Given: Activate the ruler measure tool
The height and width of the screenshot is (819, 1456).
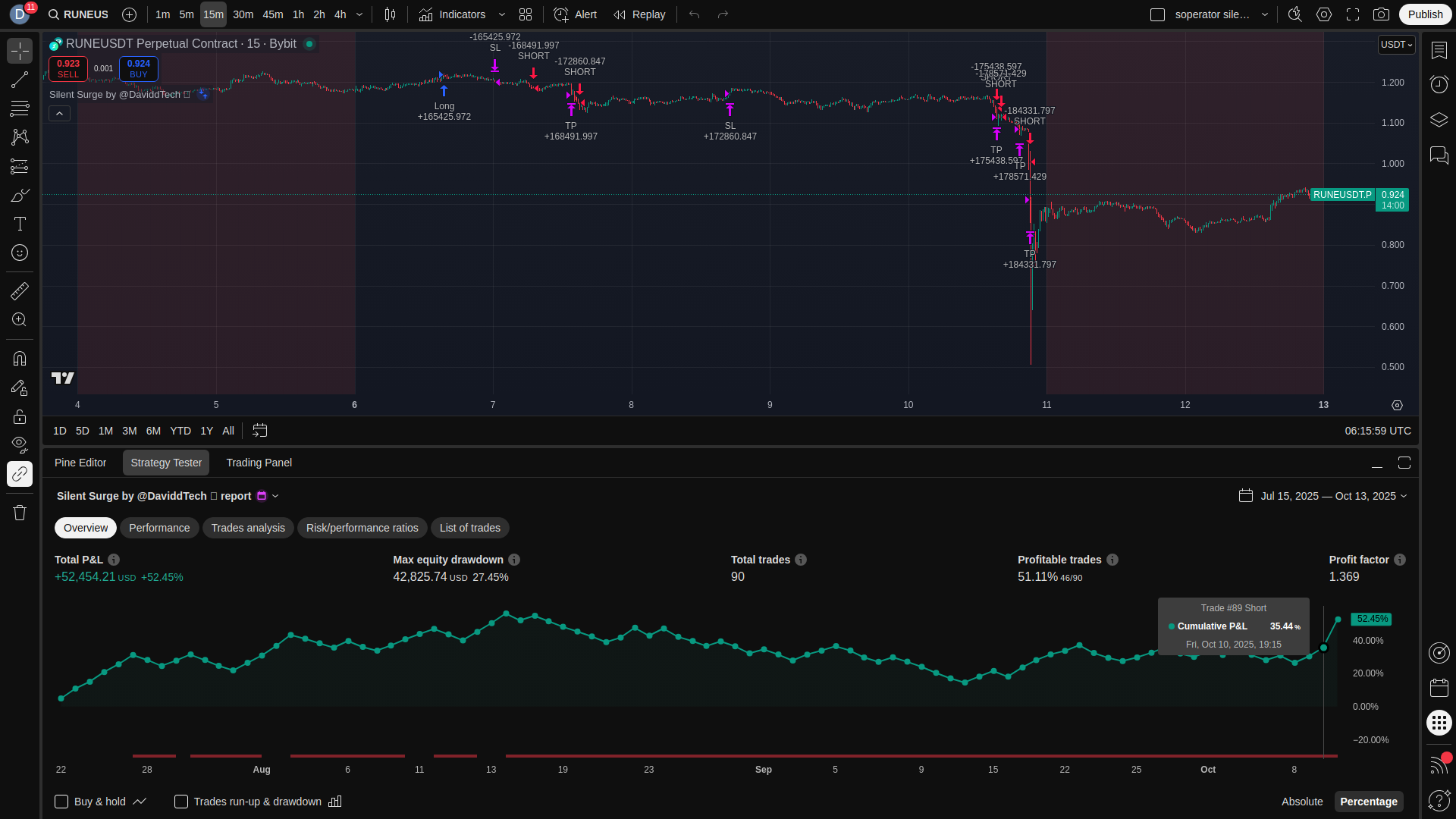Looking at the screenshot, I should 20,291.
